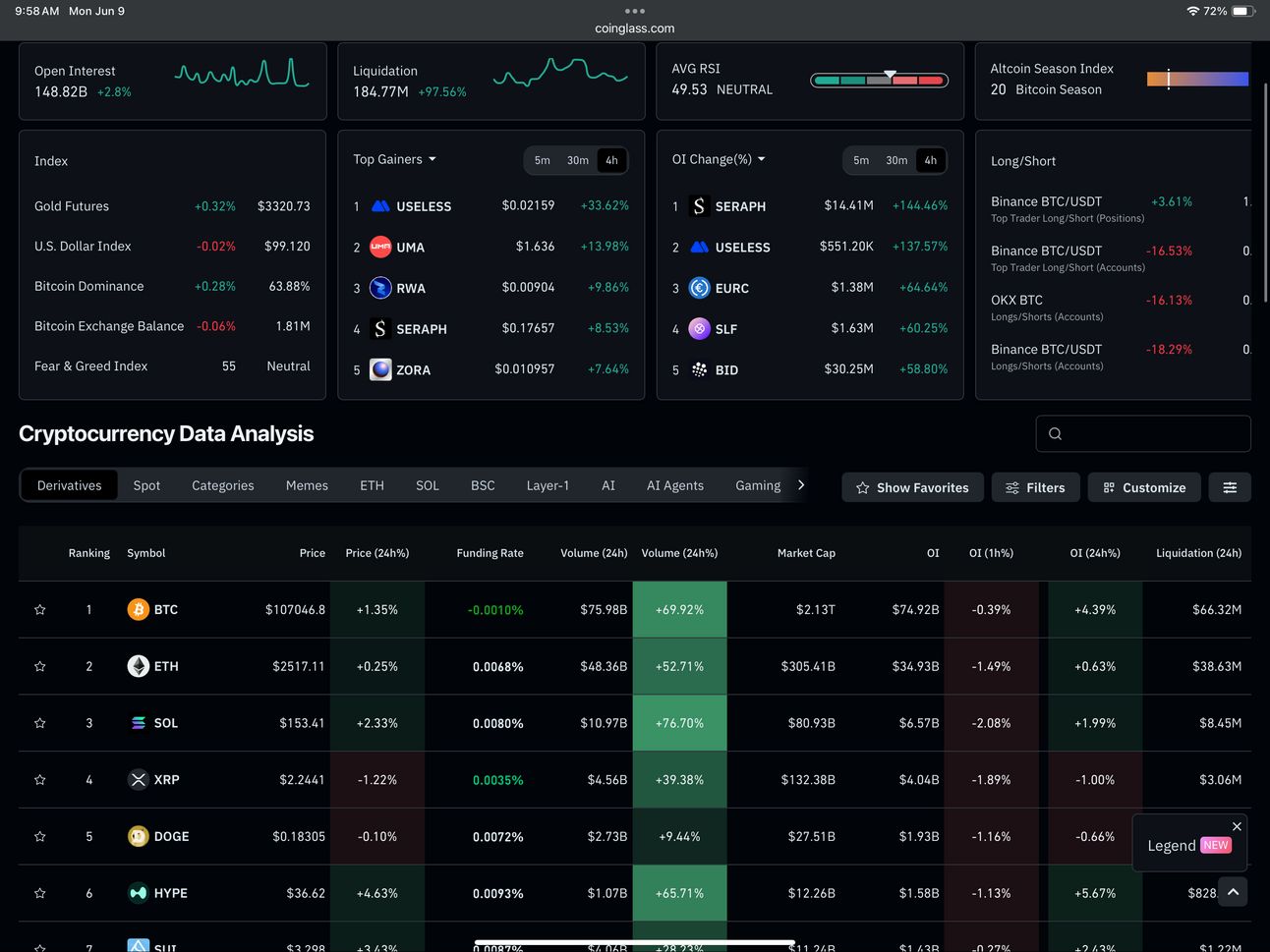Viewport: 1270px width, 952px height.
Task: Open the browser three-dots menu at top
Action: tap(635, 11)
